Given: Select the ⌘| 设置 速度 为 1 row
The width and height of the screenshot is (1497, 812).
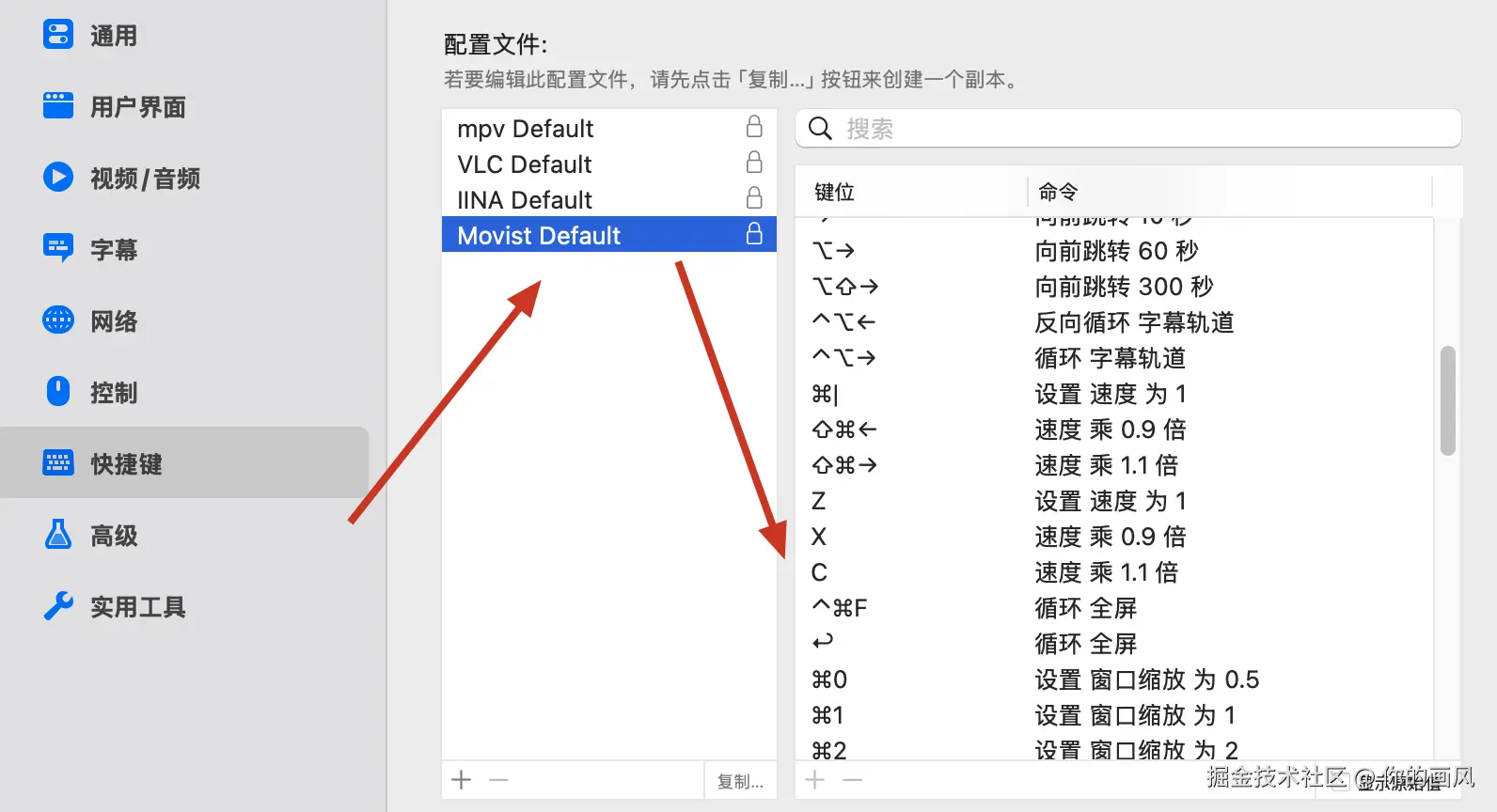Looking at the screenshot, I should click(x=1114, y=394).
